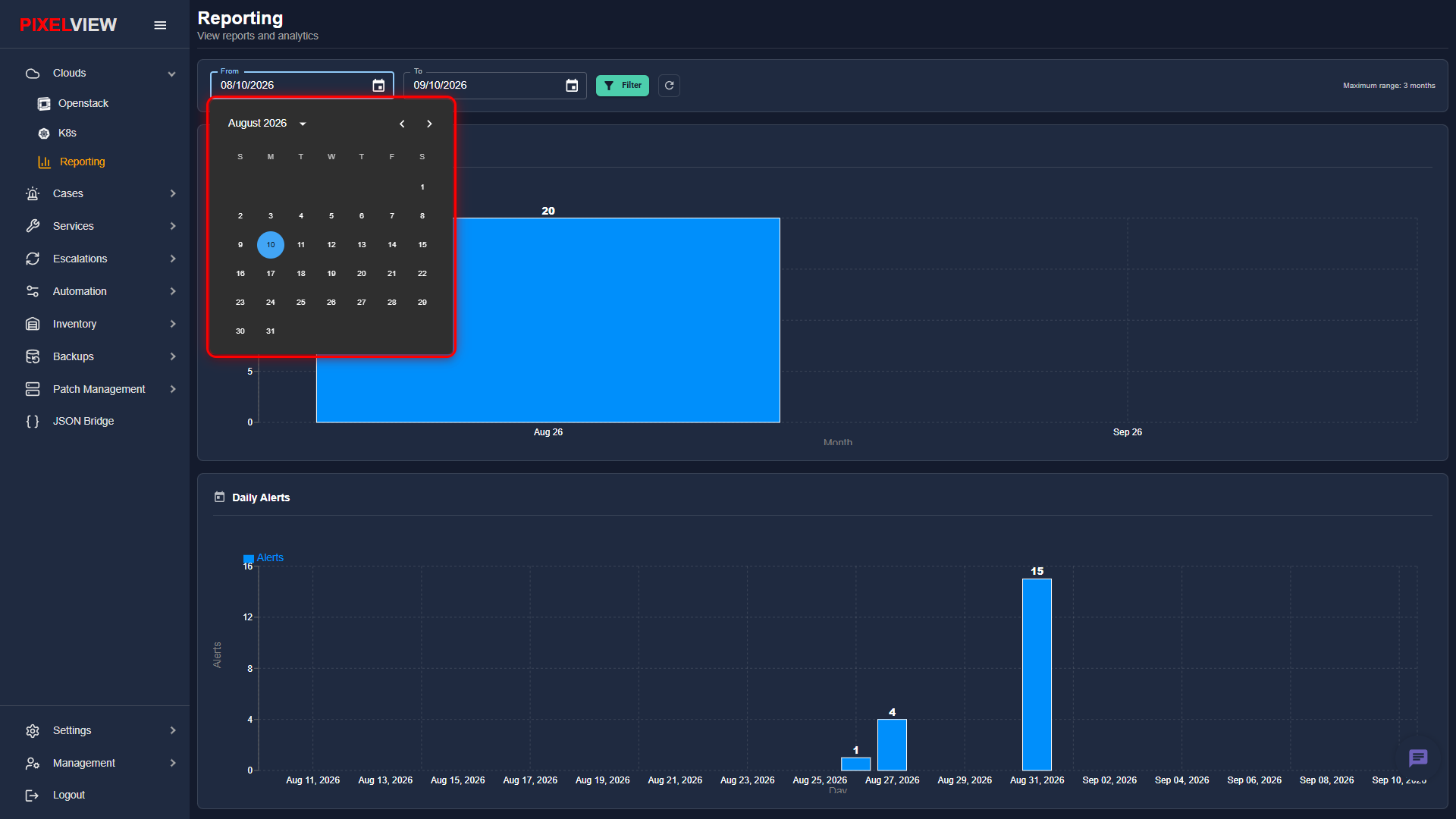Expand the Automation menu
The image size is (1456, 819).
pyautogui.click(x=173, y=291)
